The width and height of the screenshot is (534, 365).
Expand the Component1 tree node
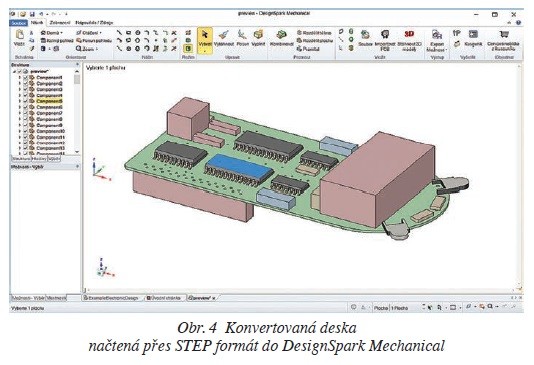coord(20,77)
